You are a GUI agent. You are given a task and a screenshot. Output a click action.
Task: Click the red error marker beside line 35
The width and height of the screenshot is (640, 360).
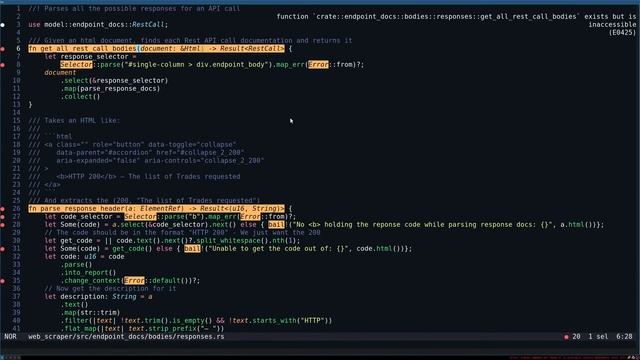pyautogui.click(x=2, y=281)
